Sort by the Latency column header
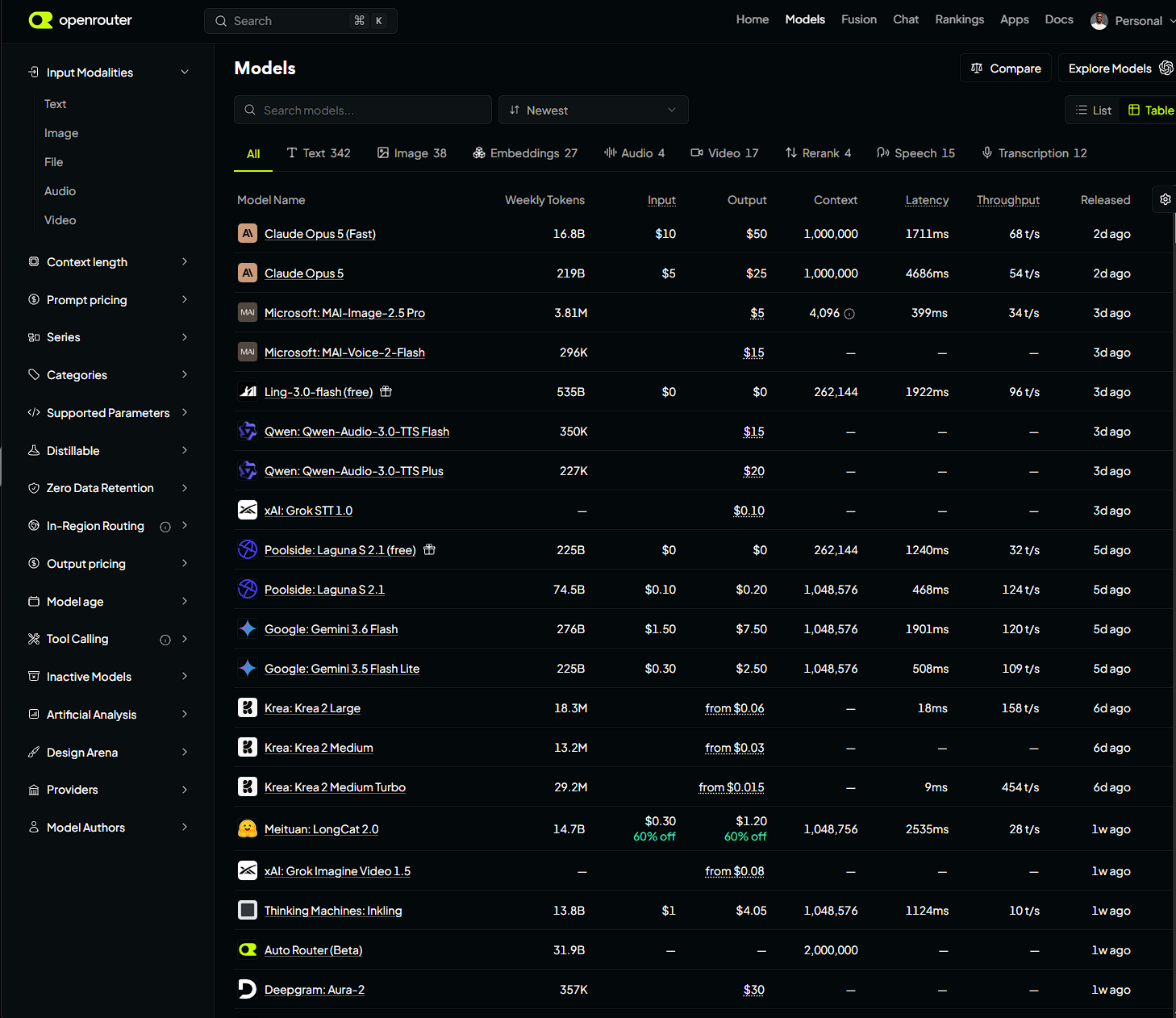 (x=927, y=200)
